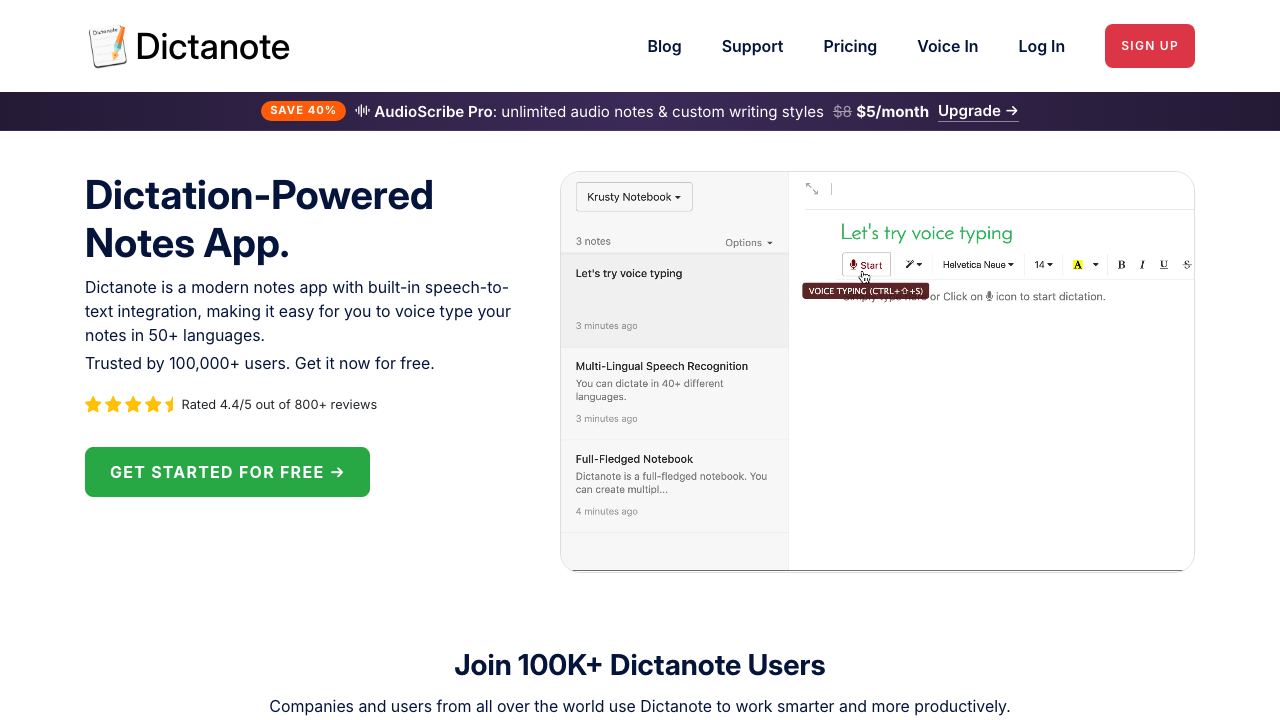Image resolution: width=1280 pixels, height=720 pixels.
Task: Open the notes Options dropdown
Action: click(x=749, y=242)
